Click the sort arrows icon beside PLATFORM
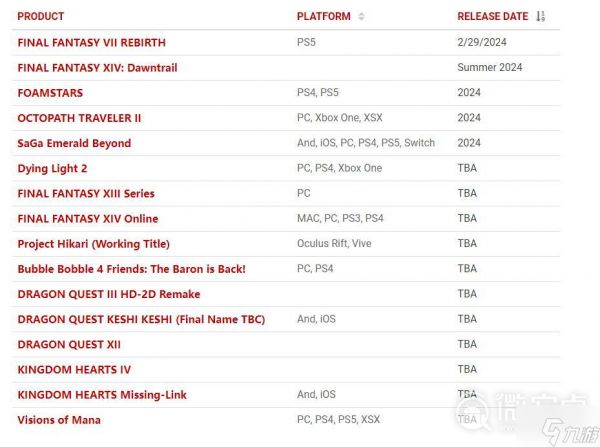The height and width of the screenshot is (447, 600). 361,17
